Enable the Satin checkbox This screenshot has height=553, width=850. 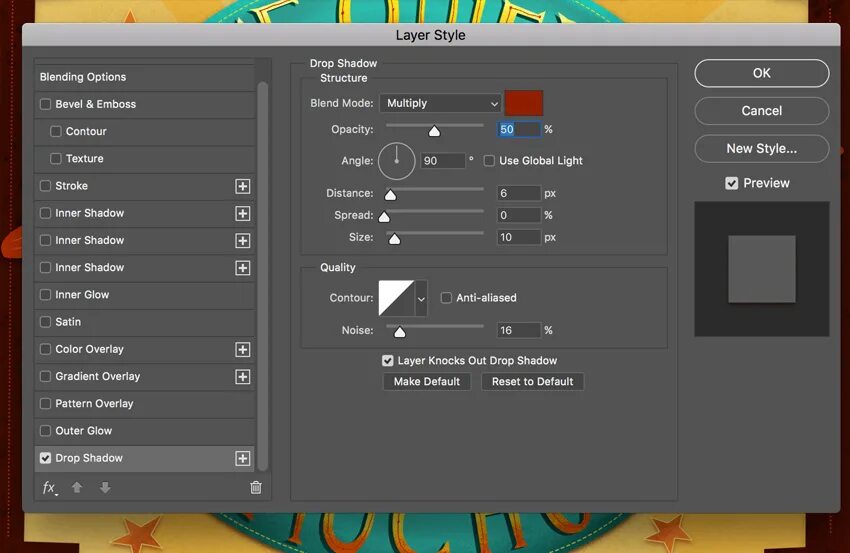click(x=46, y=322)
